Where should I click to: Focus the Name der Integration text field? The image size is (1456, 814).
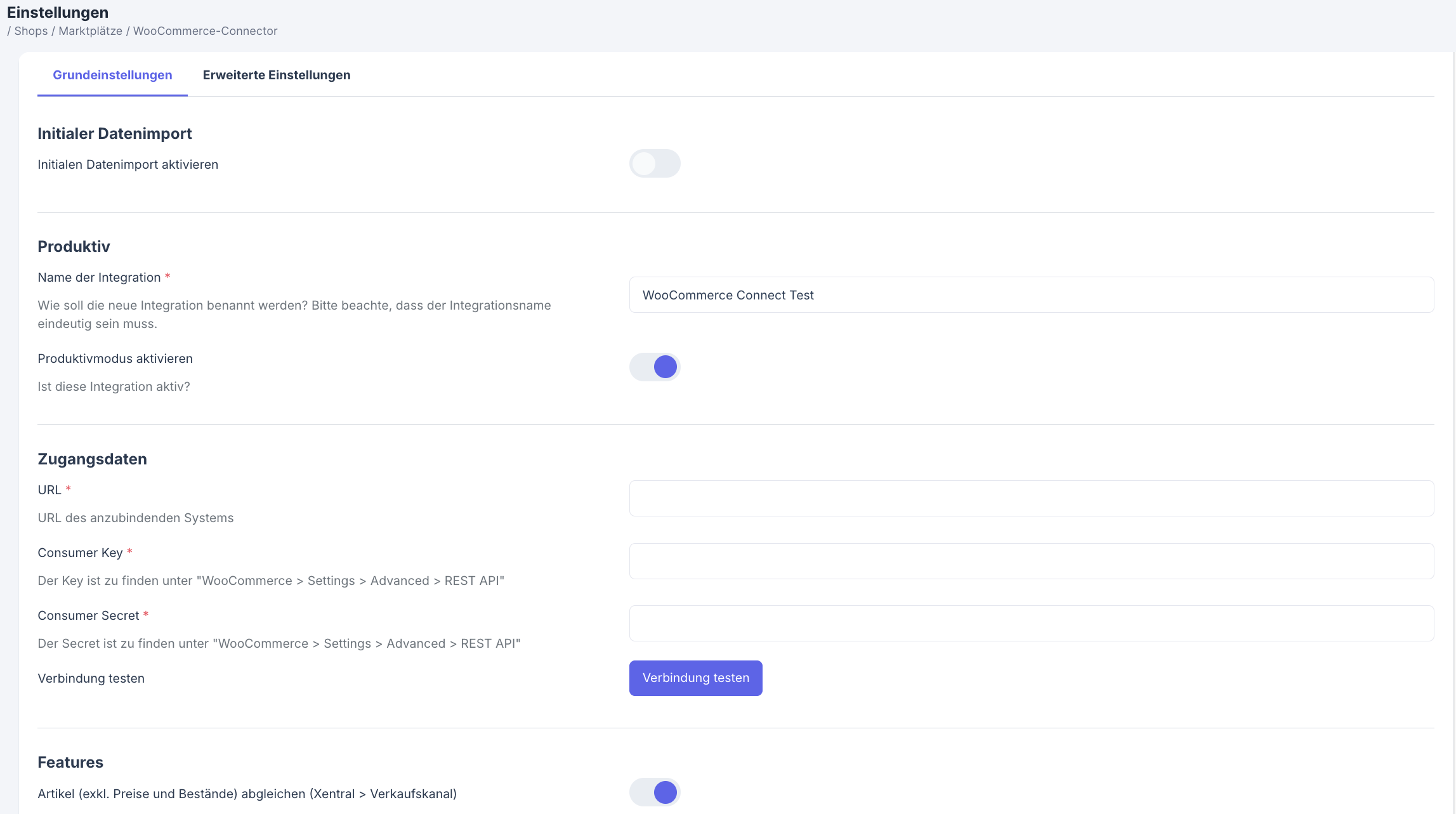[x=1031, y=295]
